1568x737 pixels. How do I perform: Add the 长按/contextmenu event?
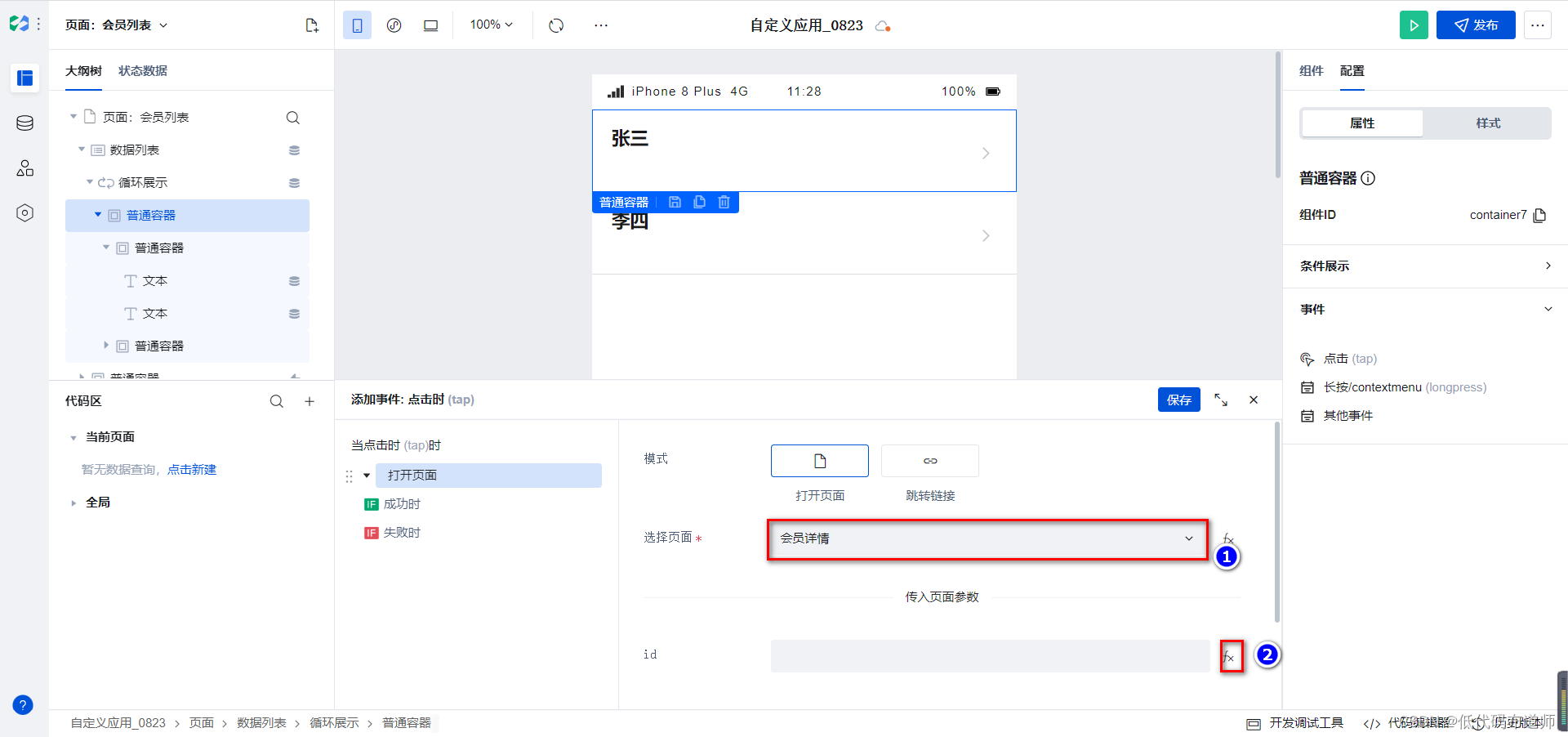1404,387
